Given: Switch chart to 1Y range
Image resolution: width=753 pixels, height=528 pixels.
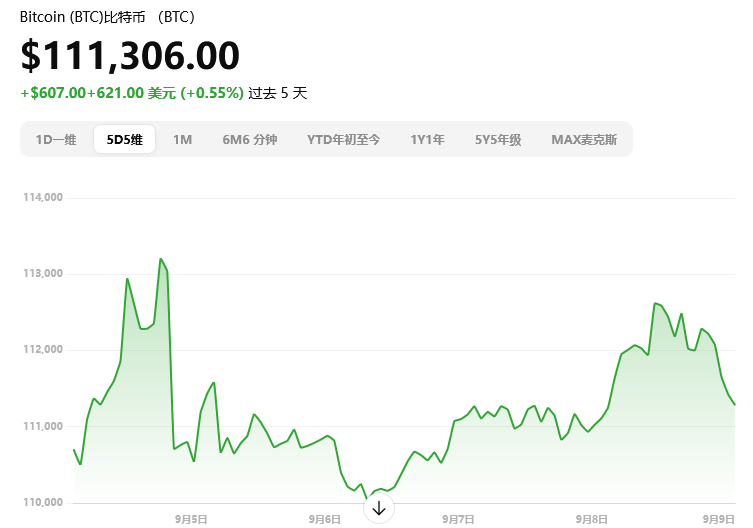Looking at the screenshot, I should (x=427, y=140).
